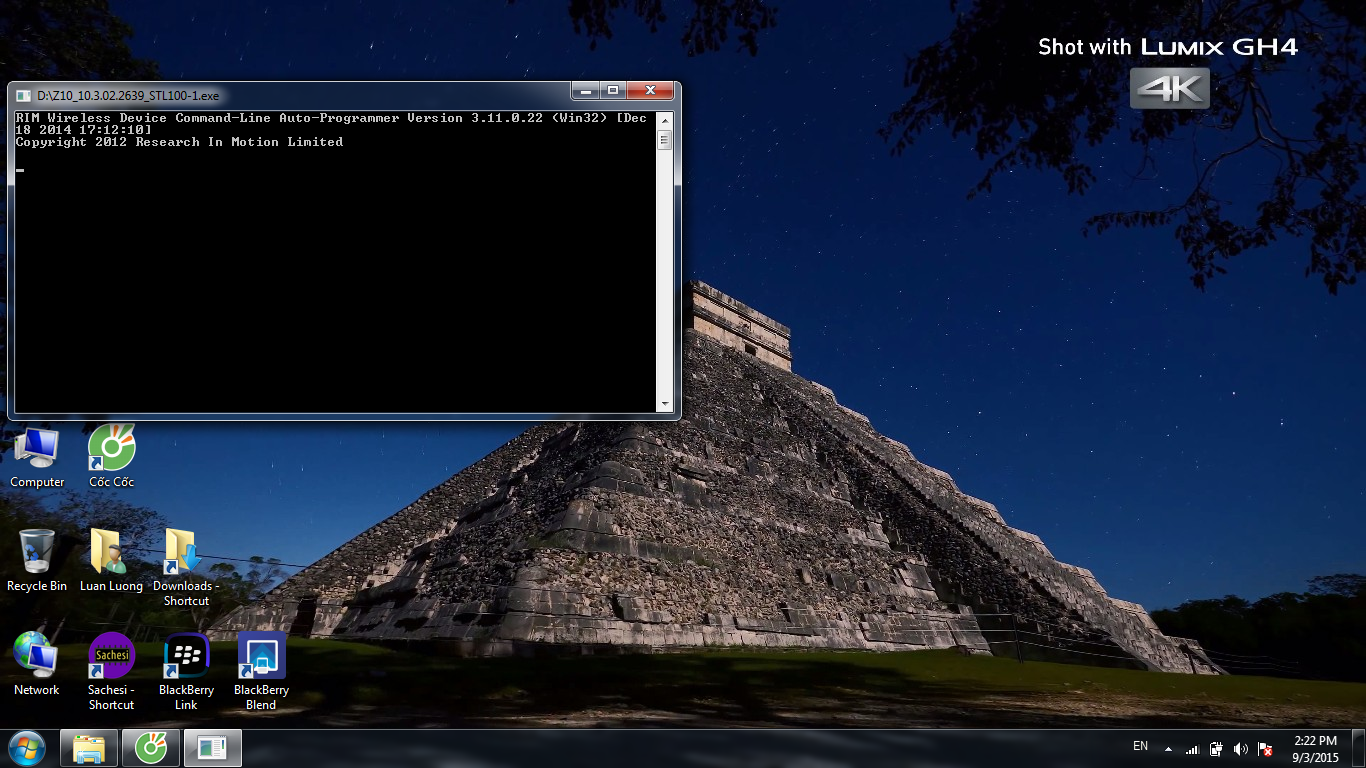This screenshot has height=768, width=1366.
Task: Select the Computer desktop icon
Action: (37, 448)
